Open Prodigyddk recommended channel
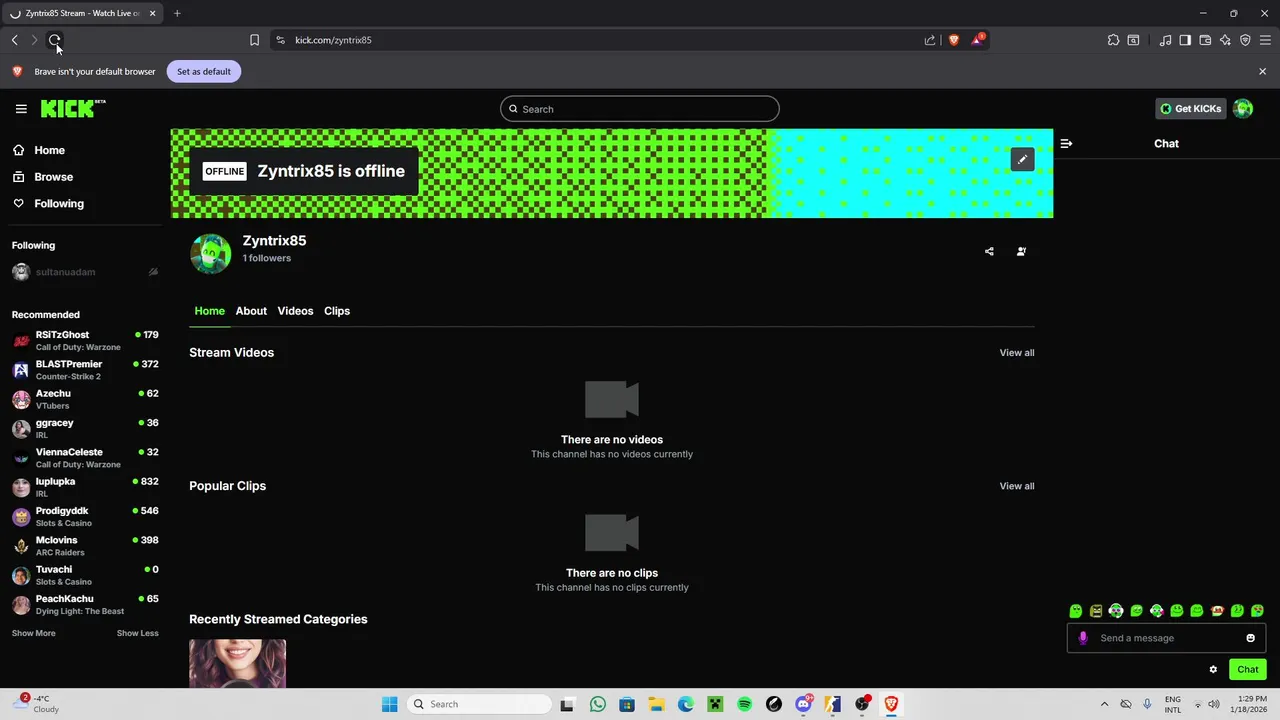The height and width of the screenshot is (720, 1280). (85, 516)
